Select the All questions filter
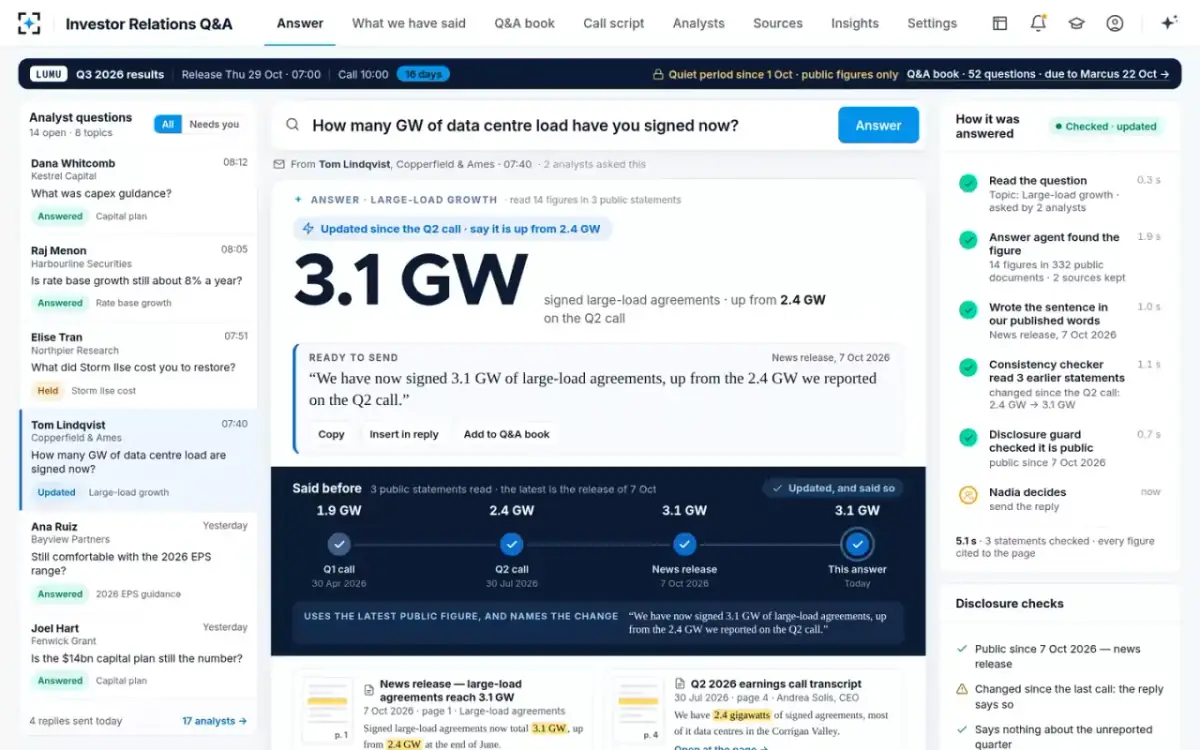The width and height of the screenshot is (1200, 750). [x=167, y=124]
